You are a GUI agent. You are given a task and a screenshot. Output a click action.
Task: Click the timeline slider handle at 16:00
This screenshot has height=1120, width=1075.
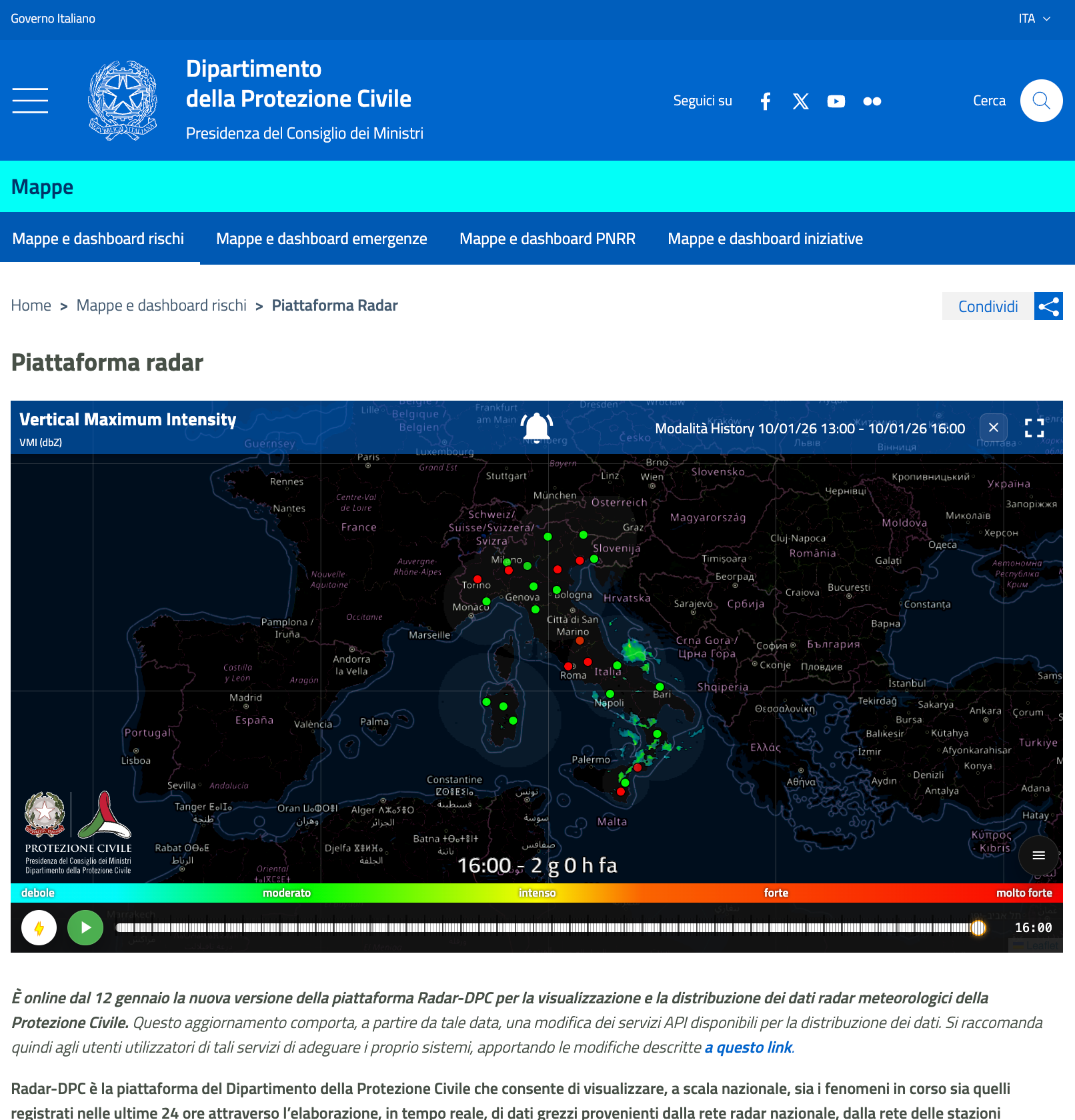(978, 927)
